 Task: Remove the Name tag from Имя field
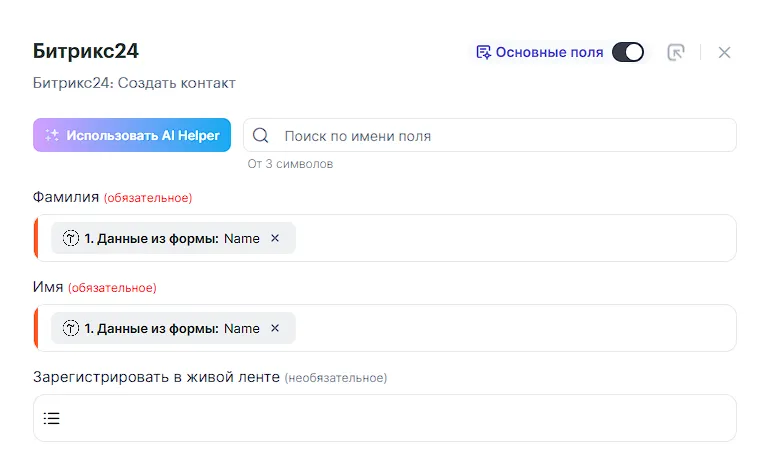pyautogui.click(x=275, y=328)
